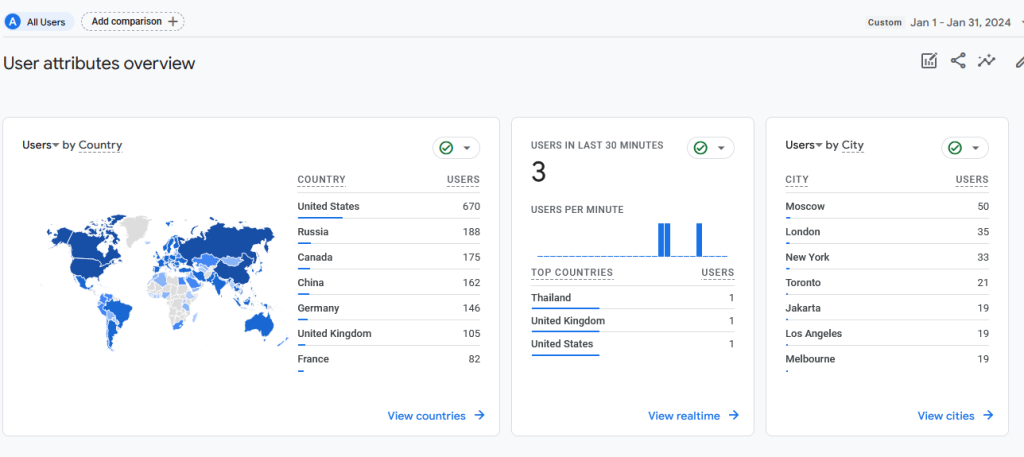Change the City dimension selector
This screenshot has width=1024, height=457.
click(x=852, y=146)
